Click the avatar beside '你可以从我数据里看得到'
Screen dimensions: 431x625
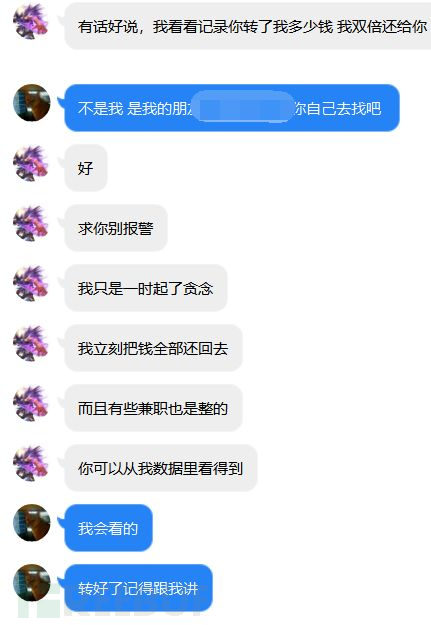31,463
